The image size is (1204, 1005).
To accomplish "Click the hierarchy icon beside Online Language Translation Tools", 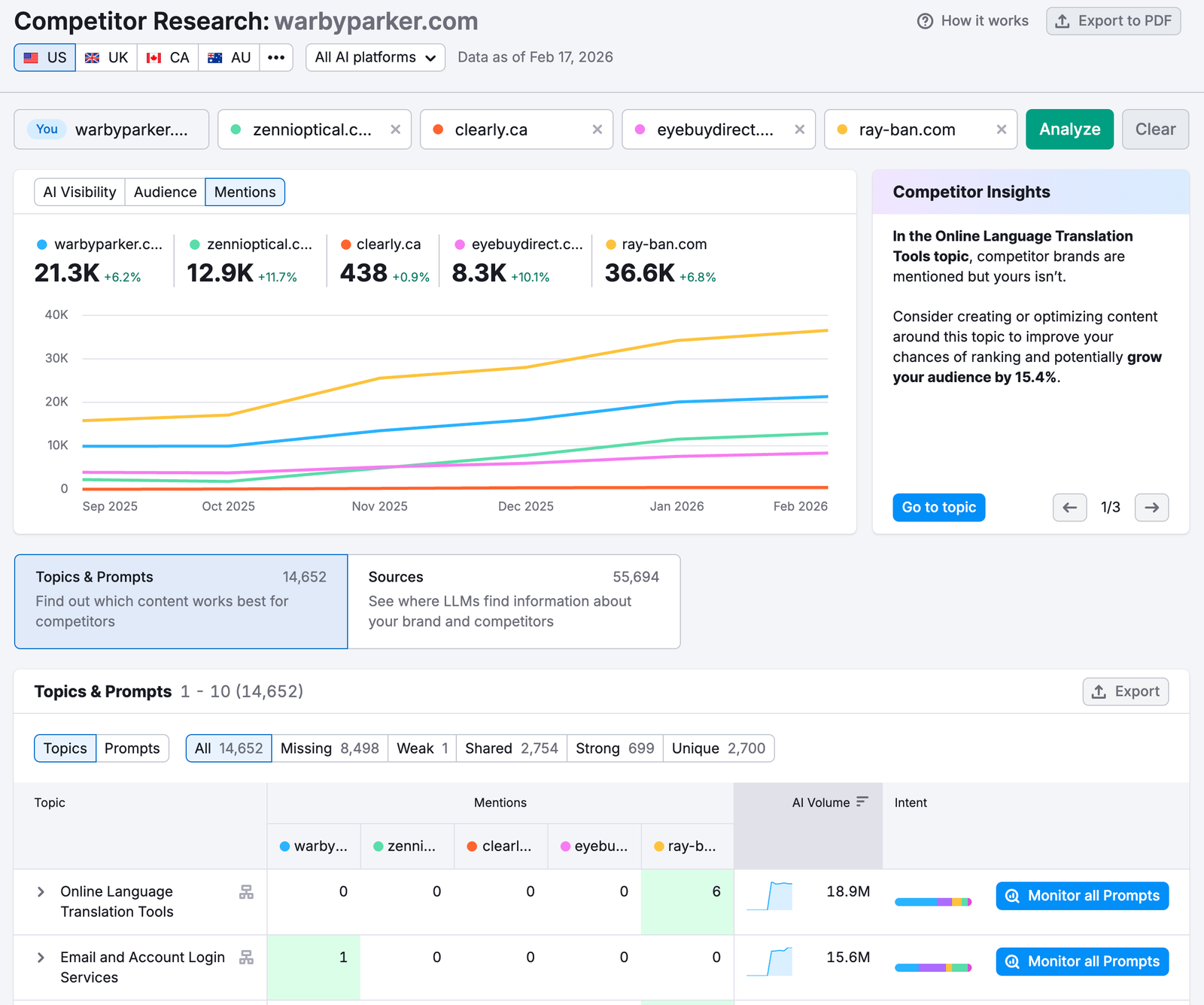I will [x=245, y=892].
